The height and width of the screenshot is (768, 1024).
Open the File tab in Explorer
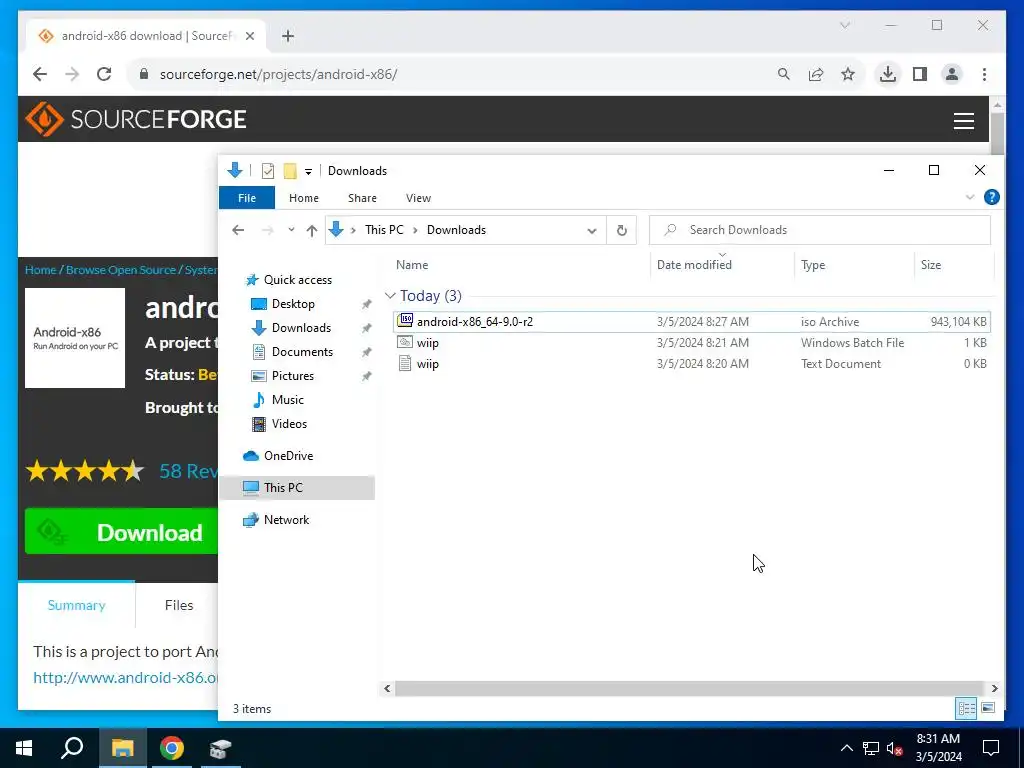[247, 198]
